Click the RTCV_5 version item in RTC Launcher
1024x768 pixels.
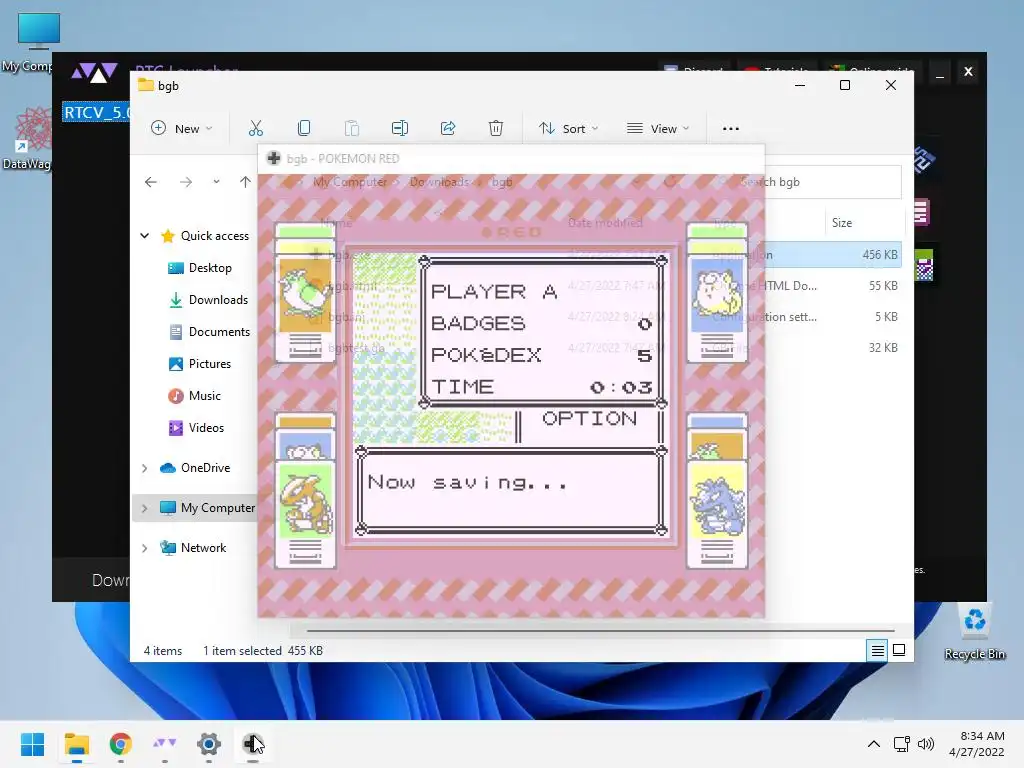pyautogui.click(x=95, y=112)
